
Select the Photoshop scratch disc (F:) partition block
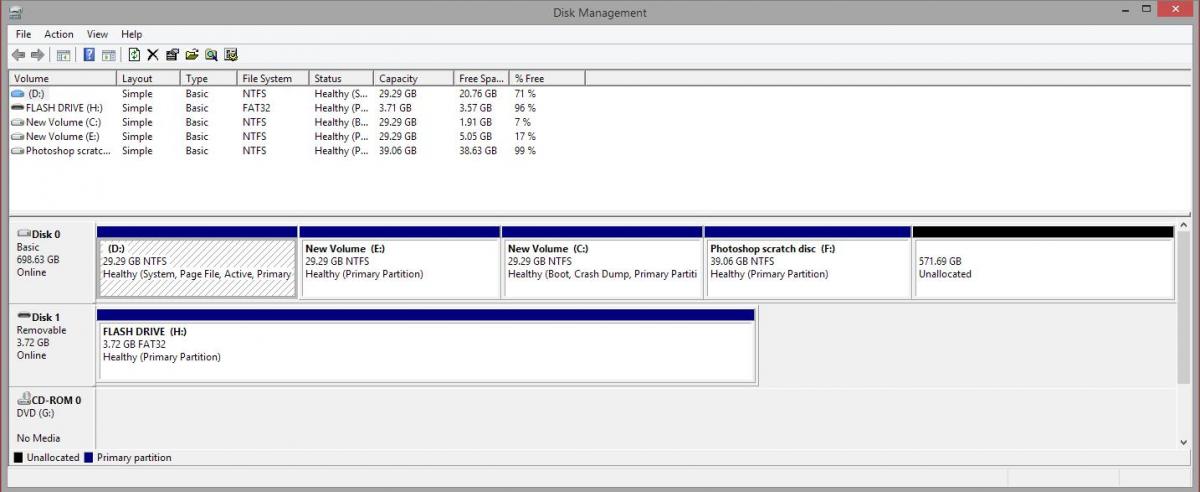pos(808,262)
